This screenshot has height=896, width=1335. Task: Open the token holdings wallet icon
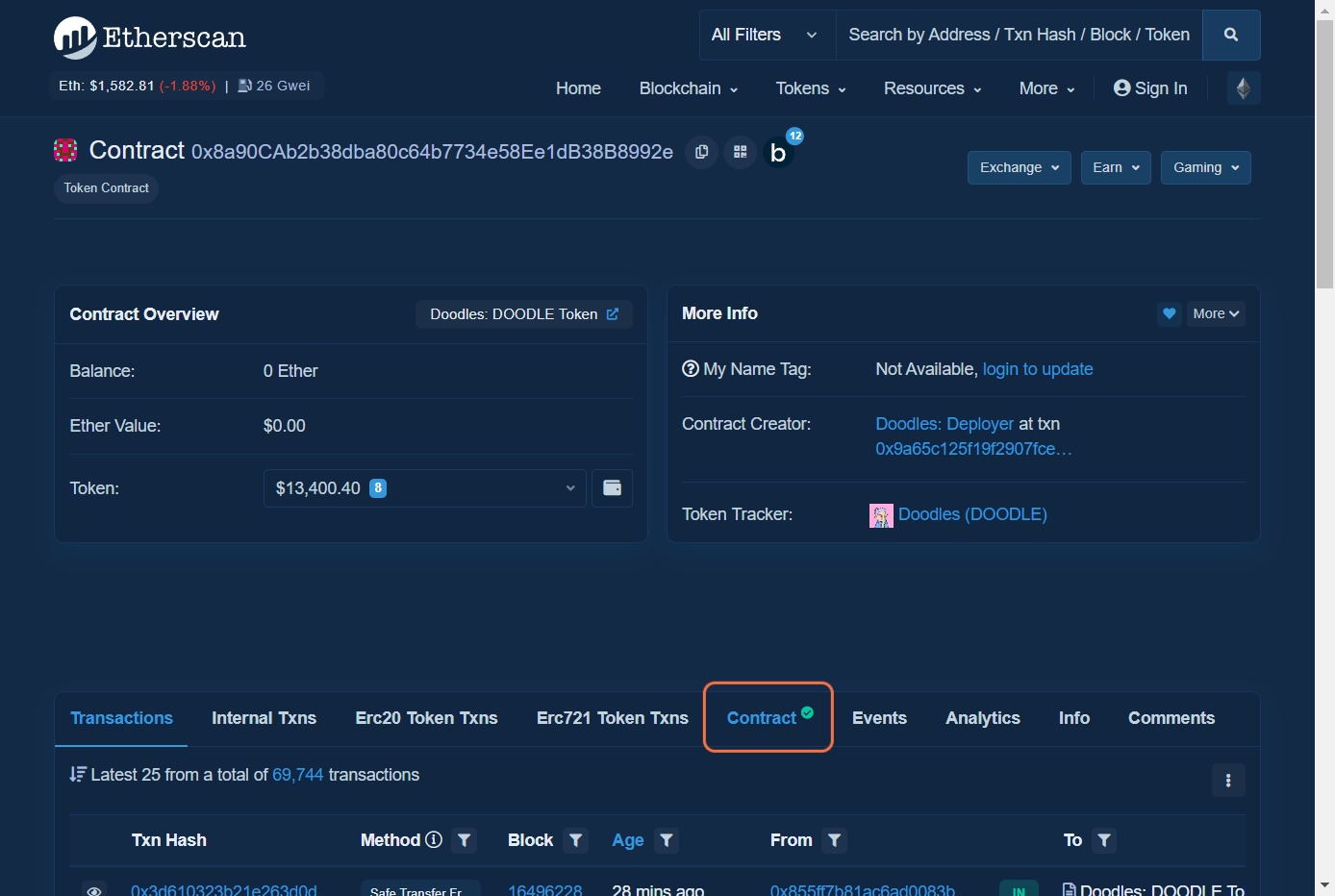612,488
